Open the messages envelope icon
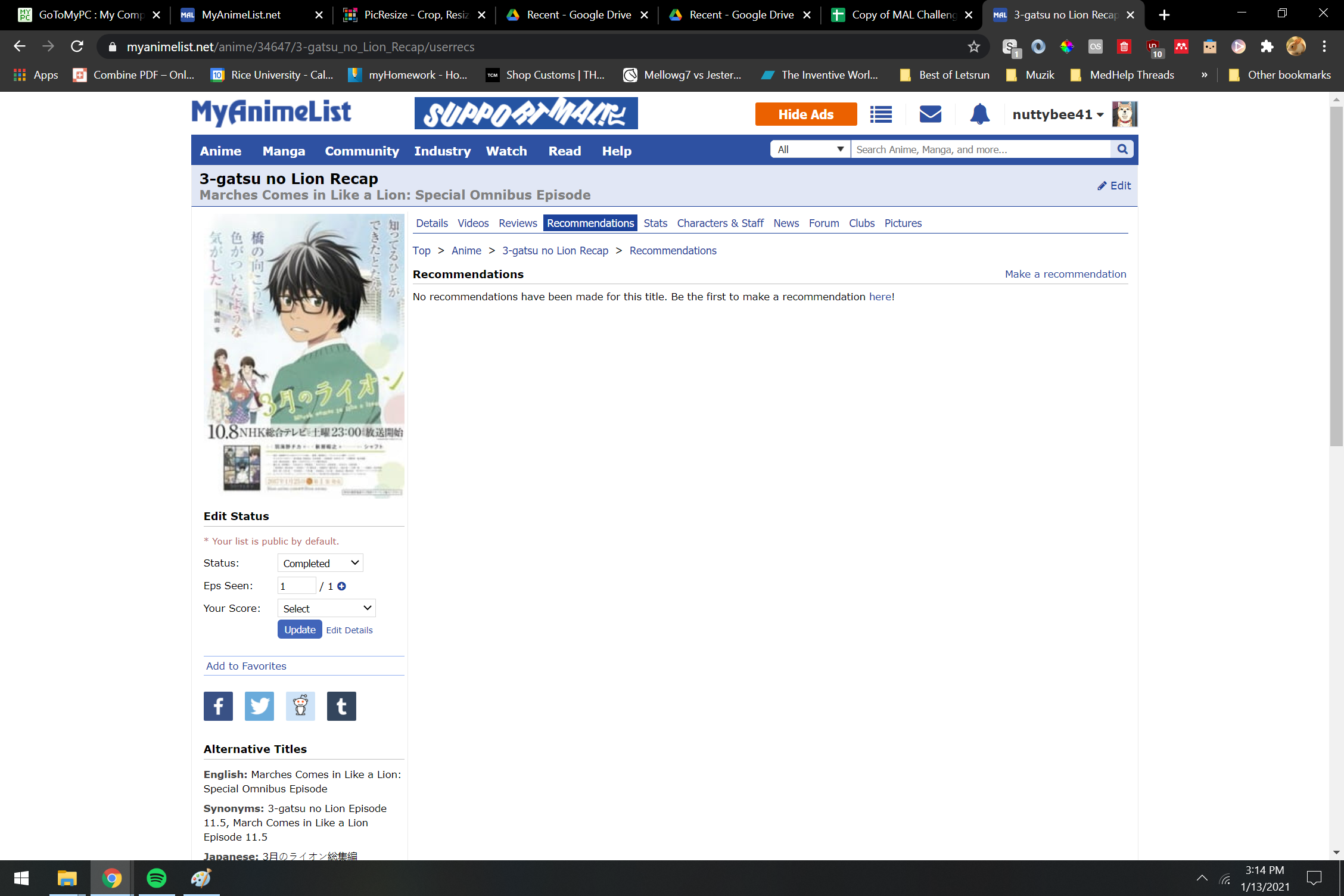1344x896 pixels. pyautogui.click(x=930, y=114)
